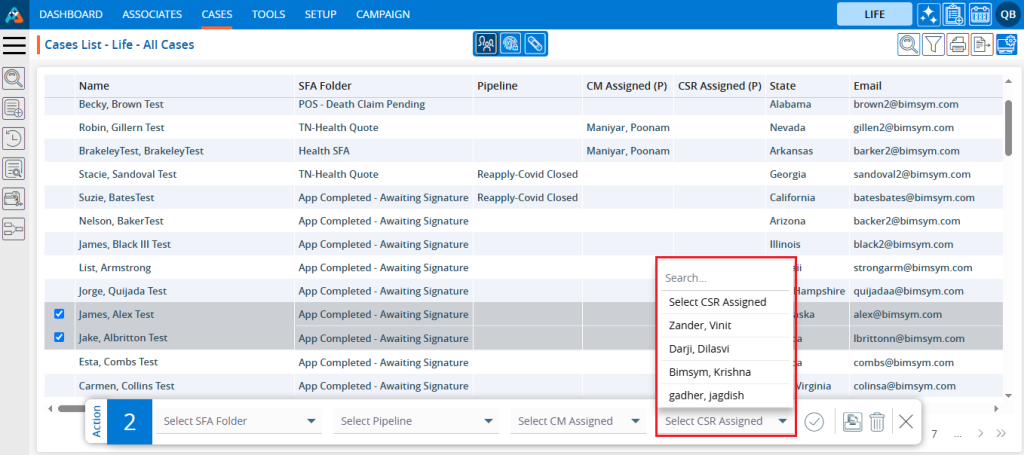Image resolution: width=1024 pixels, height=455 pixels.
Task: Click the print icon in toolbar
Action: [x=957, y=44]
